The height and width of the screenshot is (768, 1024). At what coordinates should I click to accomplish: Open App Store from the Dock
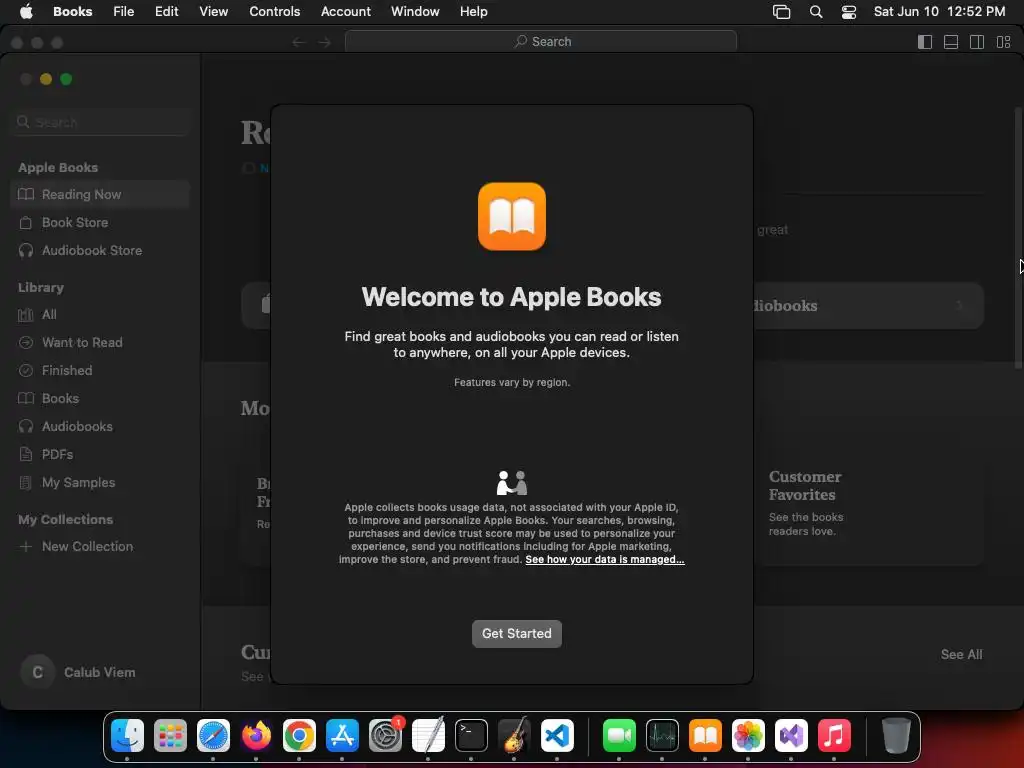[x=342, y=736]
